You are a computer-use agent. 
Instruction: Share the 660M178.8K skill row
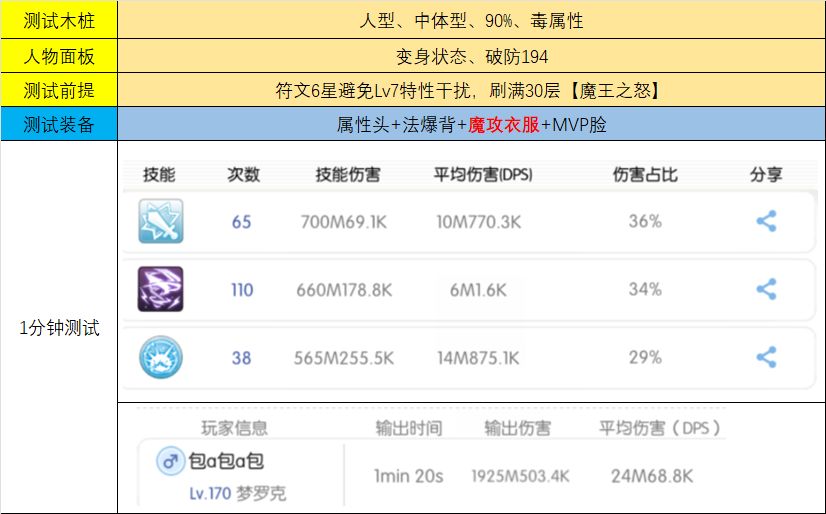766,289
